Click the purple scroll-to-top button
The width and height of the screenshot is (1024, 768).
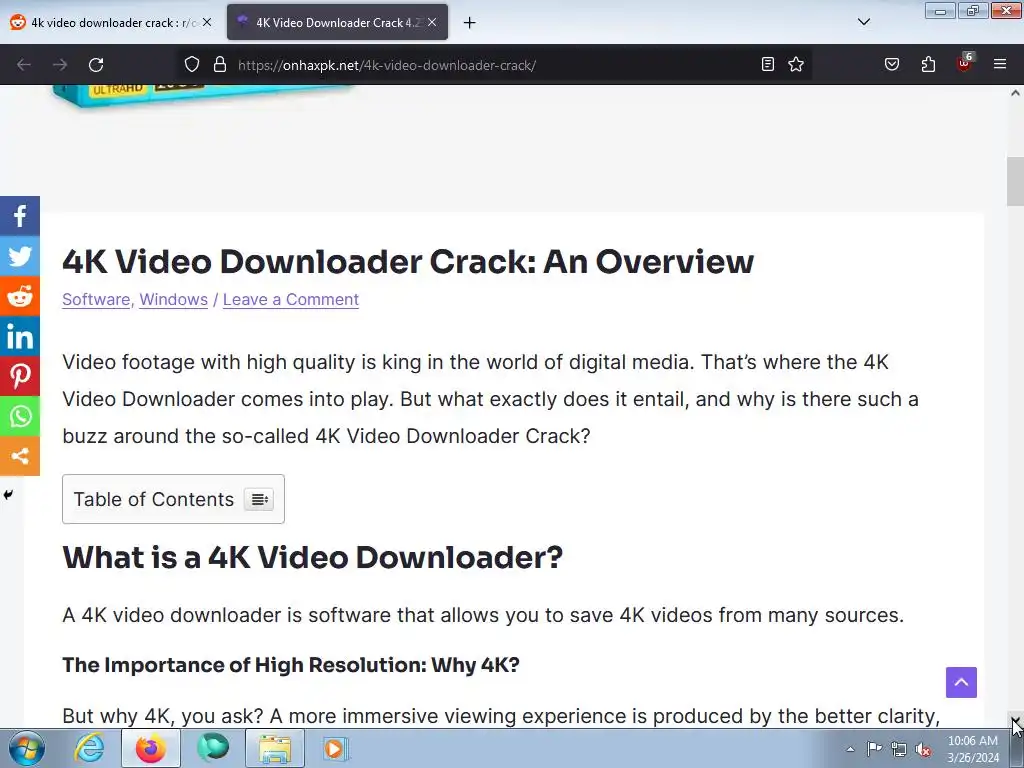961,682
